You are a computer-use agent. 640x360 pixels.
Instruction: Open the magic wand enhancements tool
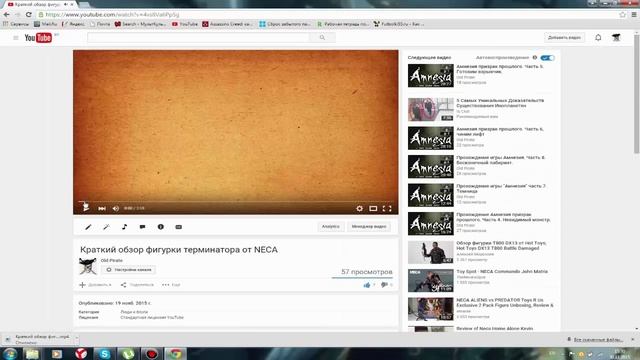106,227
